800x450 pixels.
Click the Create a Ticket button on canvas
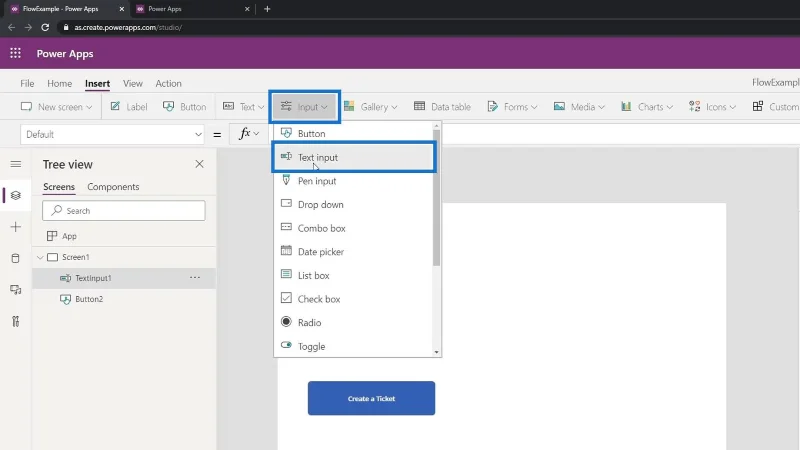[371, 398]
